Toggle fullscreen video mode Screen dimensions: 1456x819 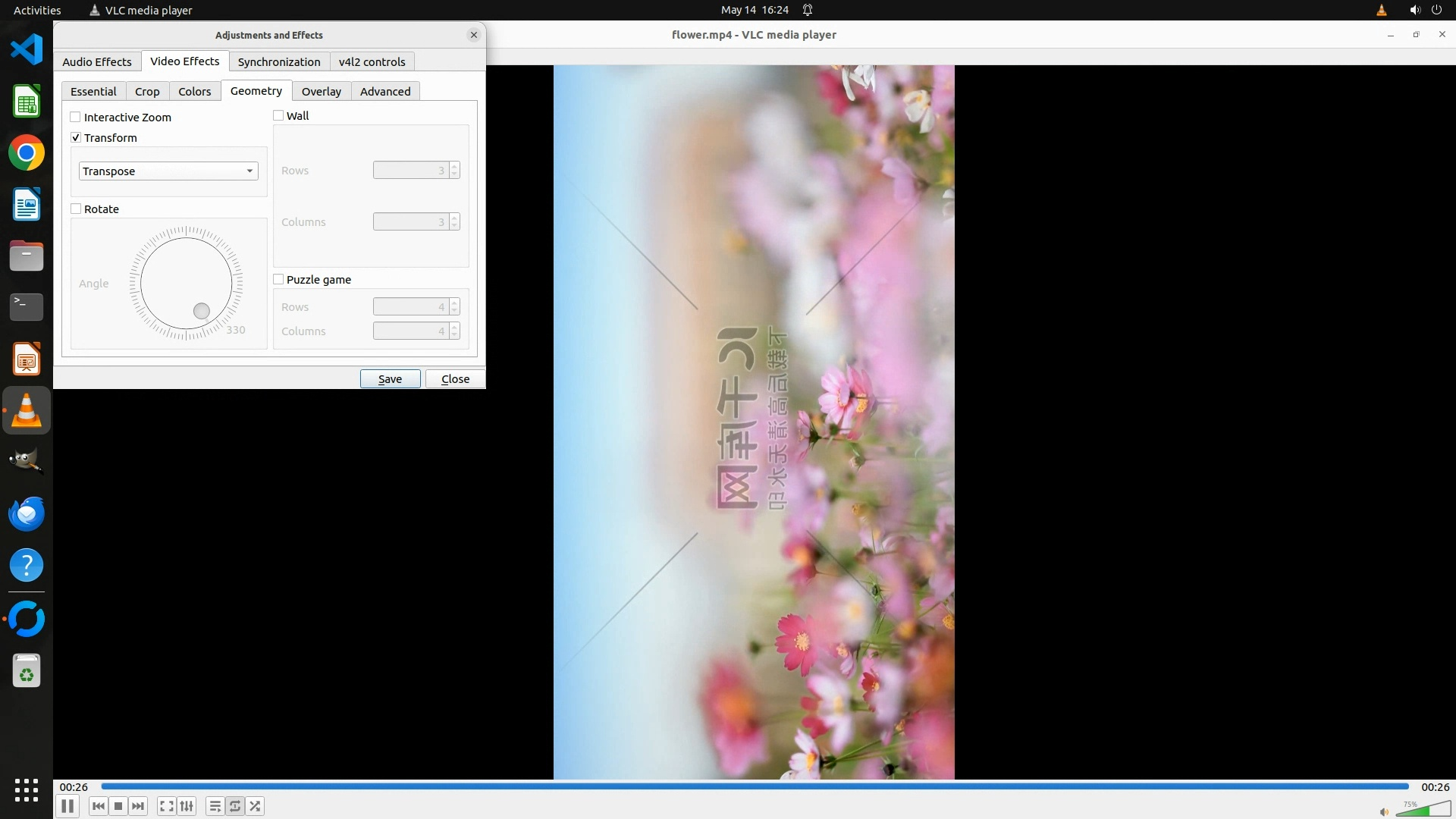166,806
